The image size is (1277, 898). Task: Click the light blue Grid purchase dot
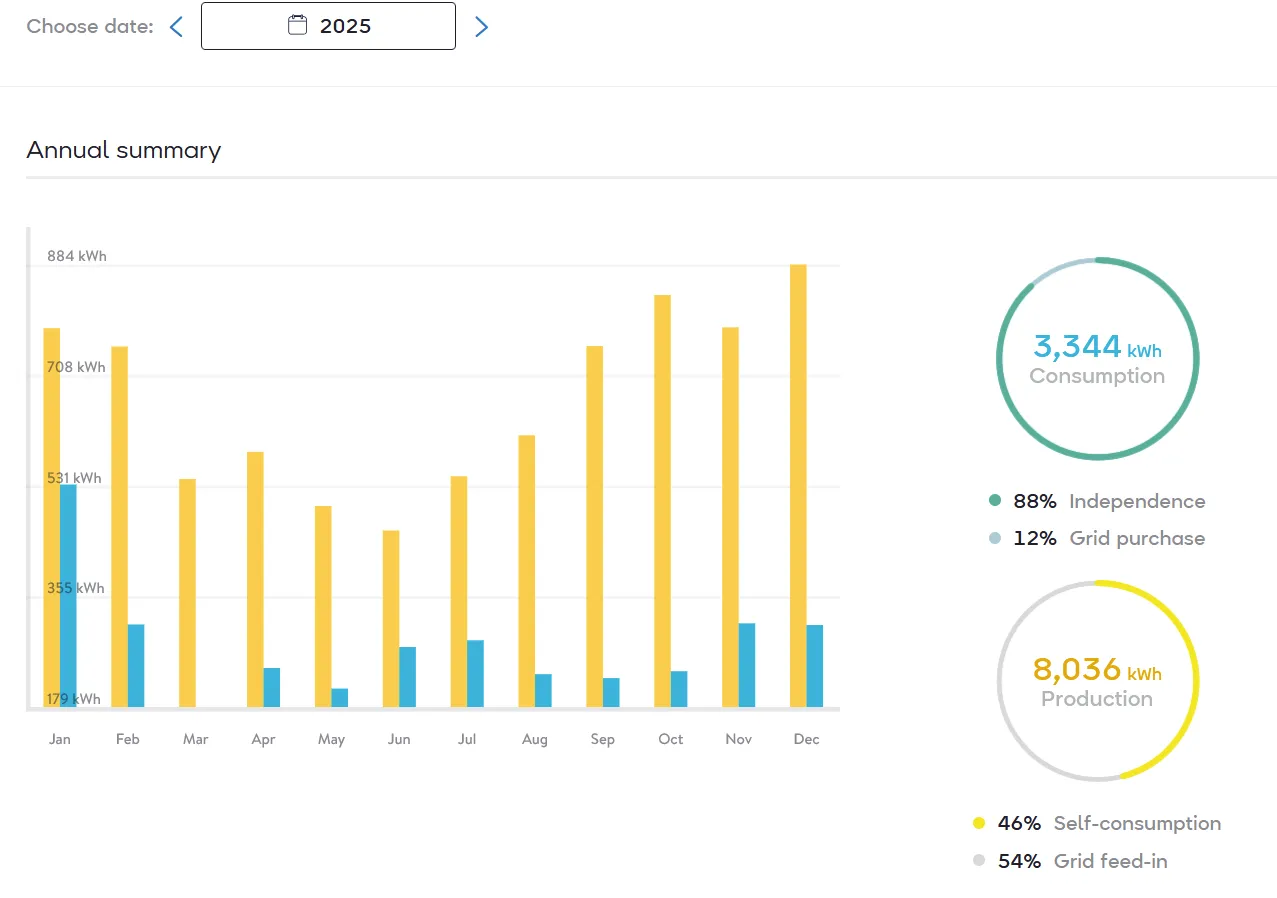tap(994, 538)
